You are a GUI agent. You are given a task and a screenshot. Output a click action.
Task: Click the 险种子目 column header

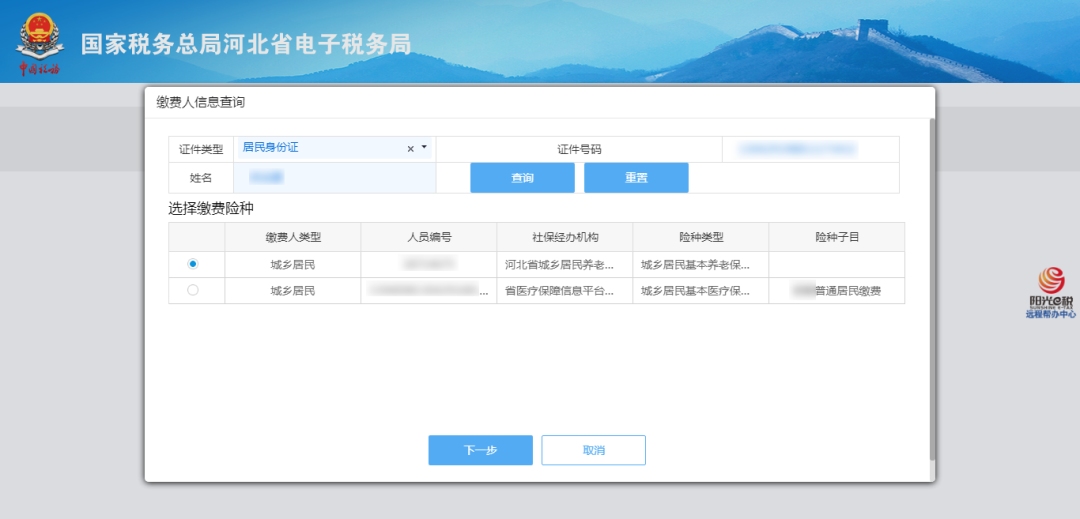pos(836,237)
